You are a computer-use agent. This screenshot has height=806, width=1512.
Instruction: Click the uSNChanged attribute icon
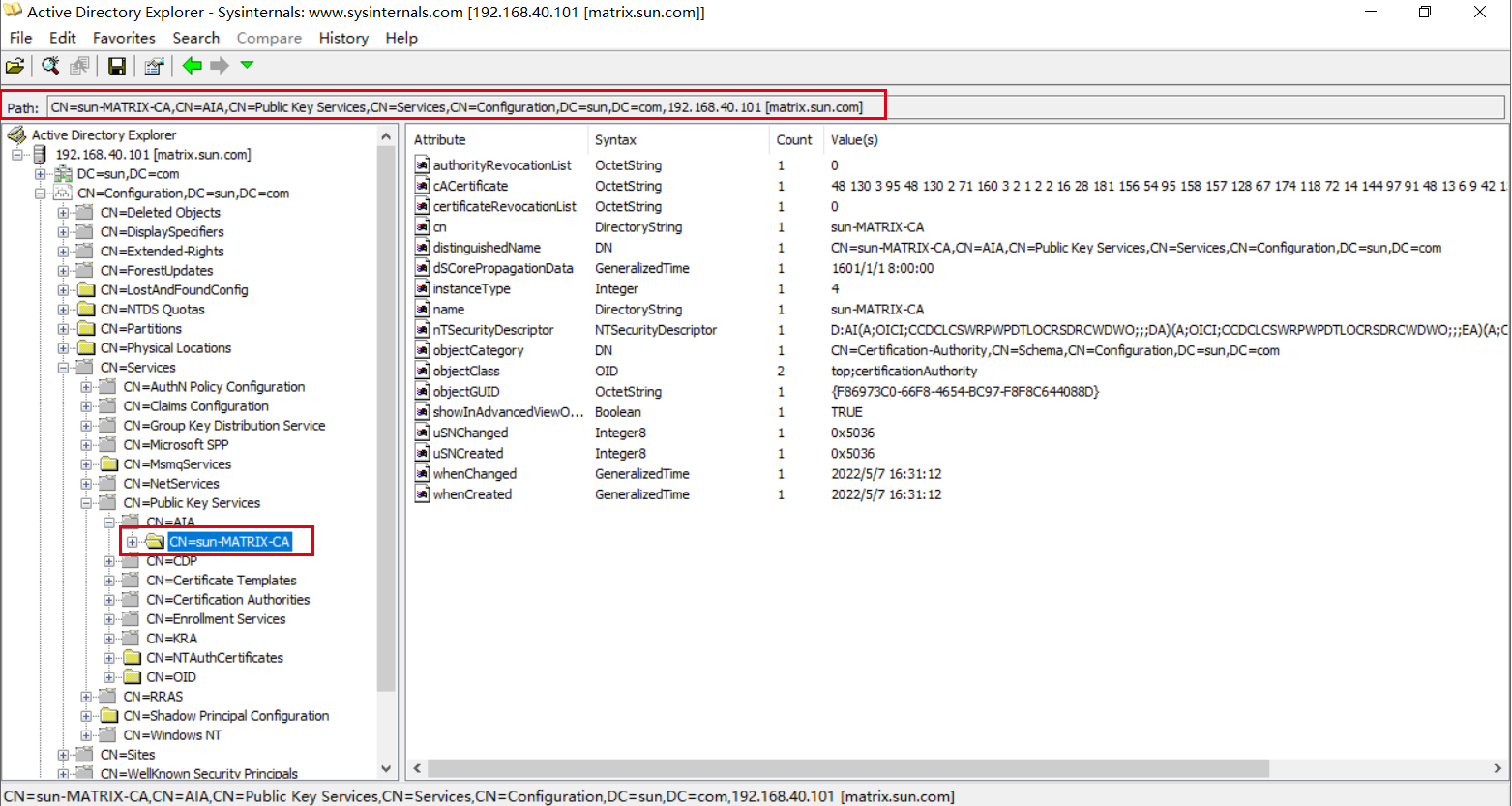[x=422, y=433]
